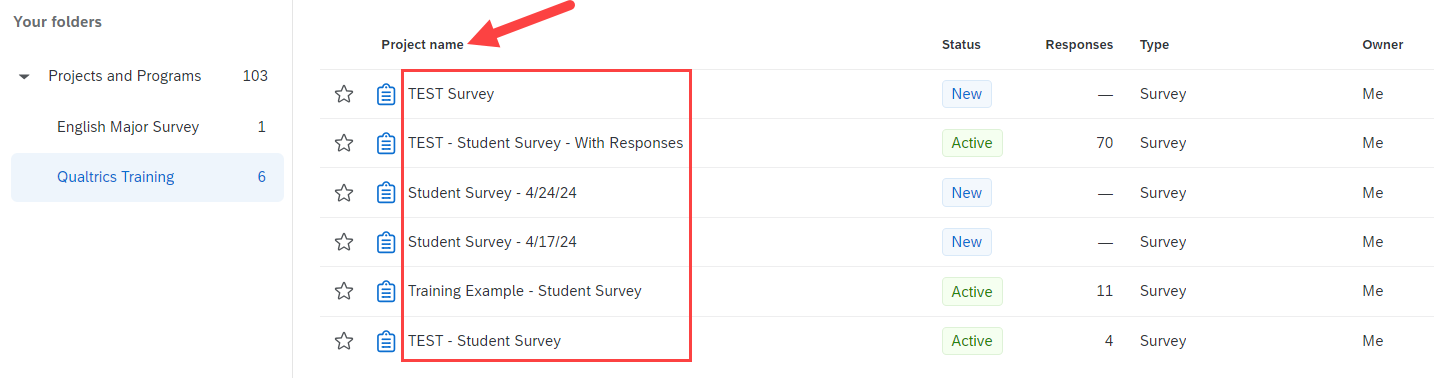Sort by the Responses column header
Viewport: 1434px width, 378px height.
pos(1079,45)
